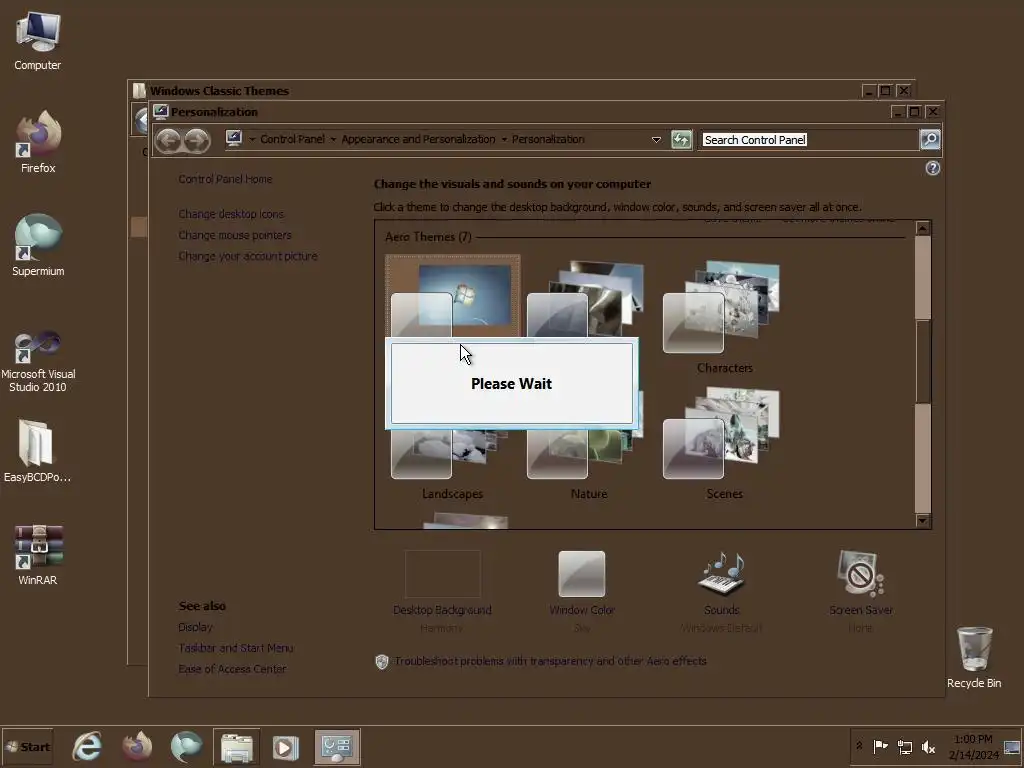Open the Desktop Background preview
Viewport: 1024px width, 768px height.
(443, 573)
